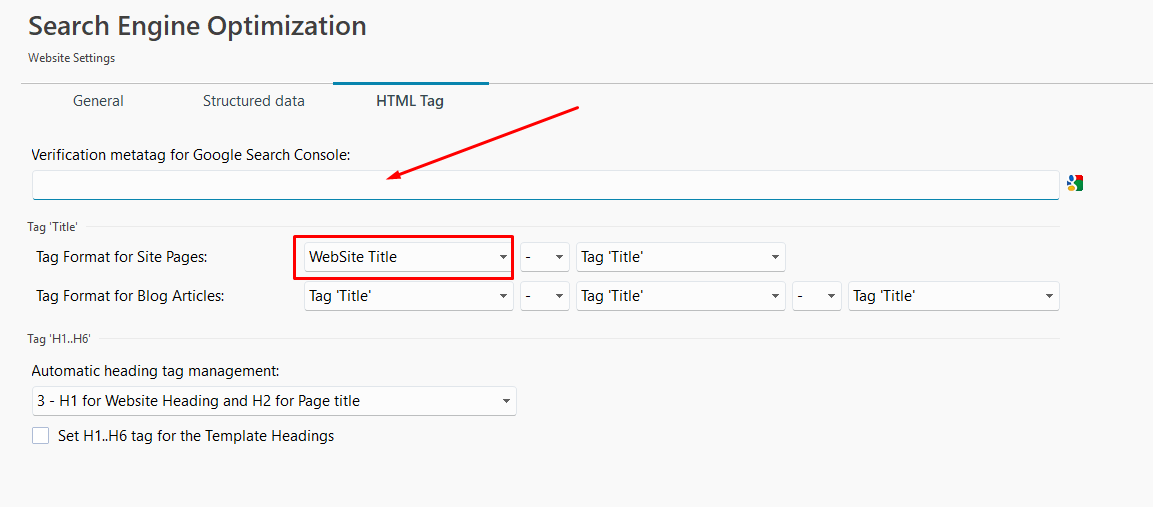The image size is (1153, 507).
Task: Click the Google icon beside the verification field
Action: pos(1075,183)
